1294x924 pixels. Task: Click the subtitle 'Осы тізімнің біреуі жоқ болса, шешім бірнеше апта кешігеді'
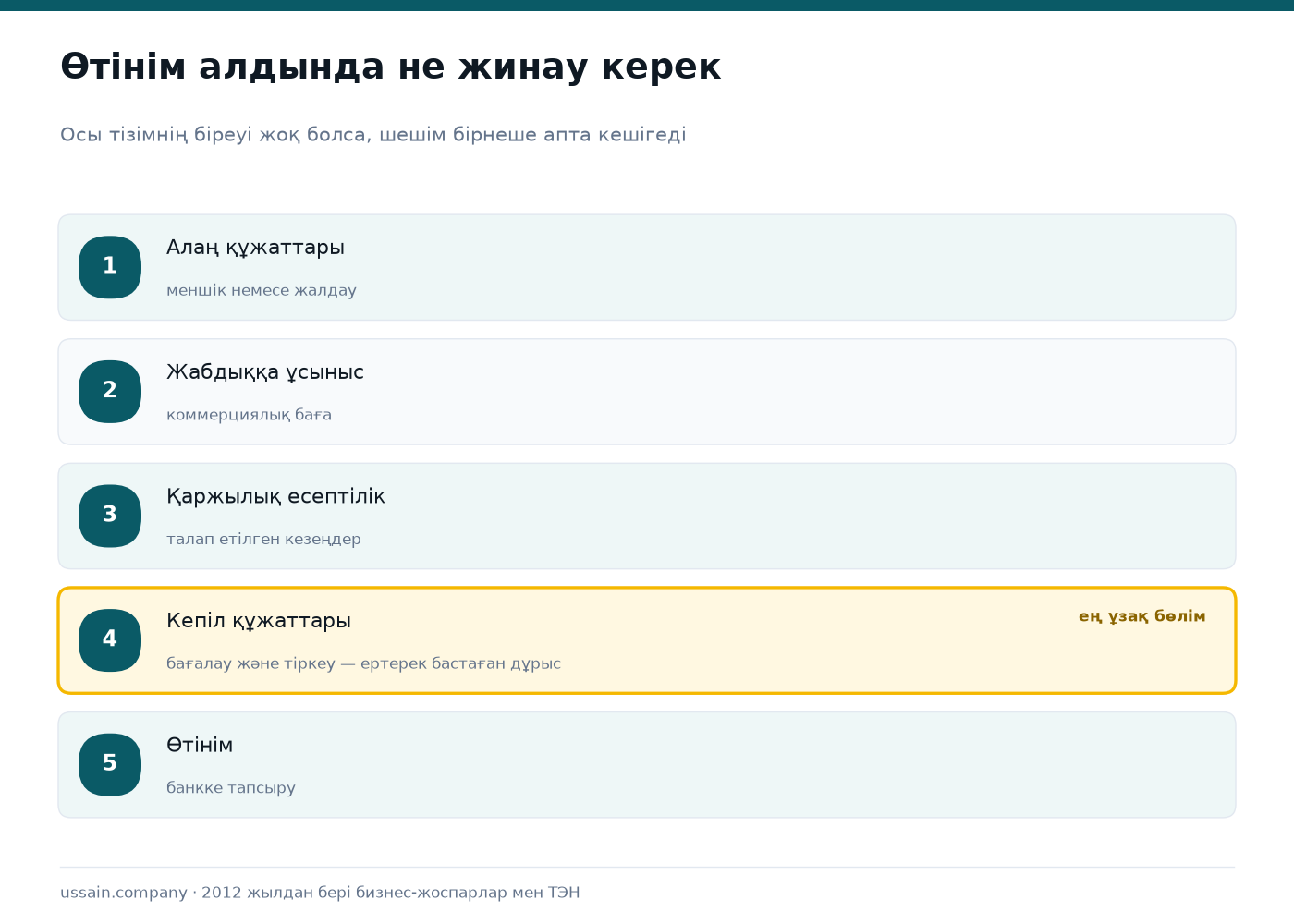coord(373,135)
